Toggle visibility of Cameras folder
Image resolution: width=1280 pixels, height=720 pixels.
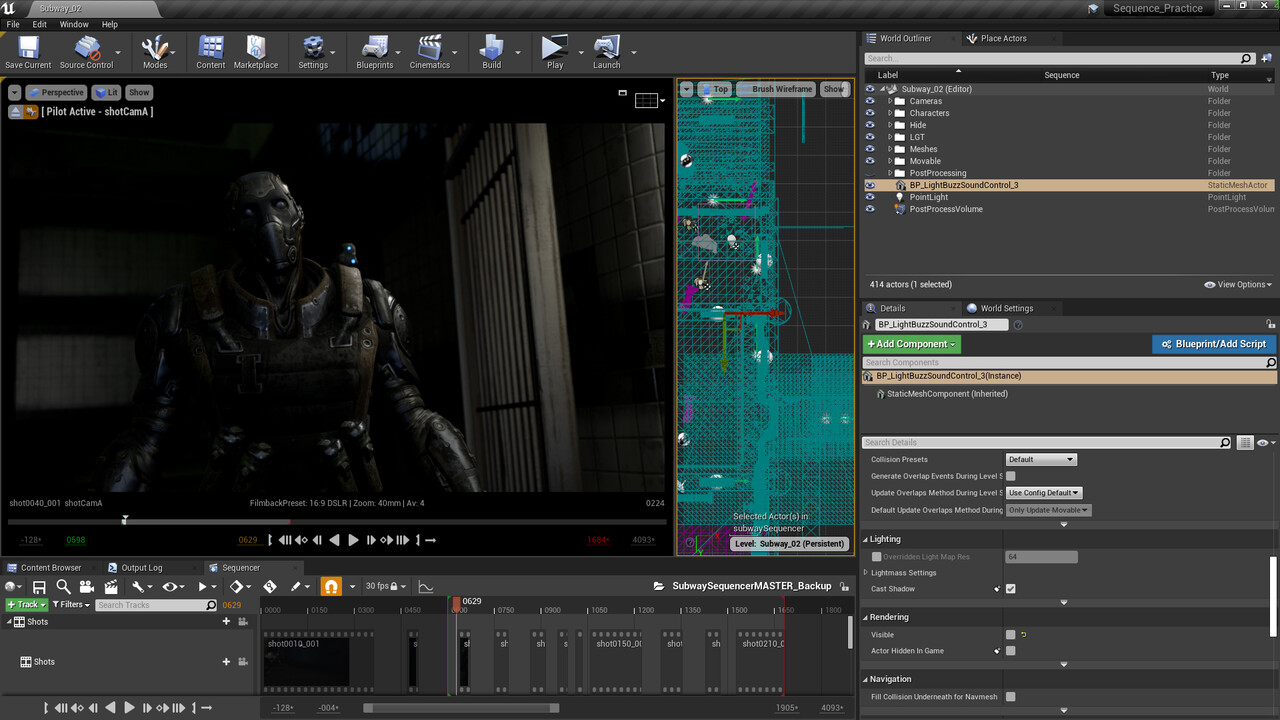(870, 101)
